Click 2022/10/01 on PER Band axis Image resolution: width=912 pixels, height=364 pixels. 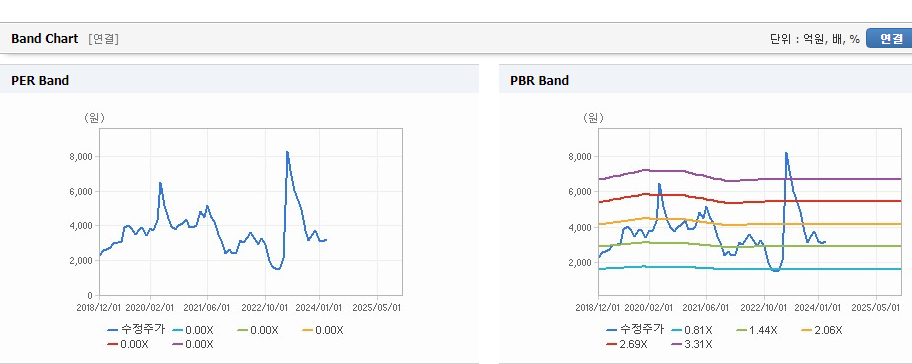click(265, 307)
